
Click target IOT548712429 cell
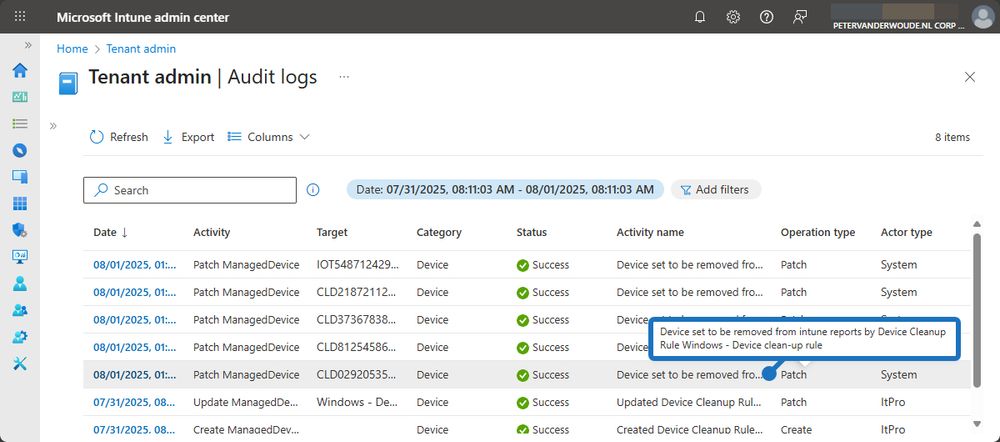[357, 265]
